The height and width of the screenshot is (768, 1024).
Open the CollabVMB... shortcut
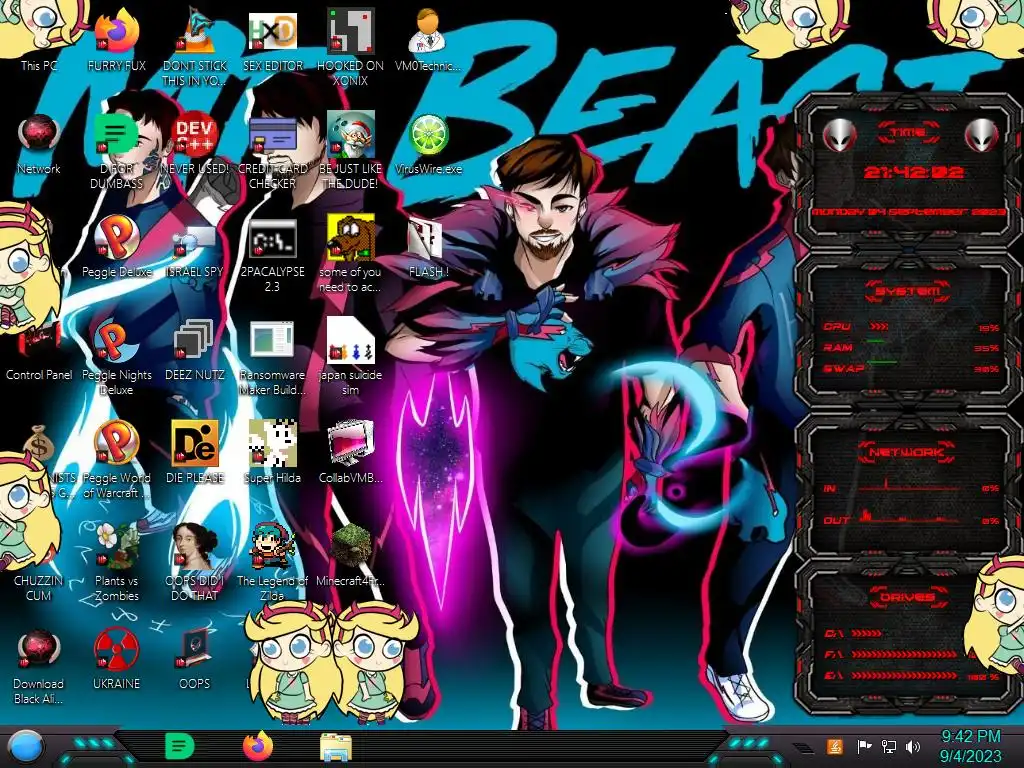click(350, 452)
